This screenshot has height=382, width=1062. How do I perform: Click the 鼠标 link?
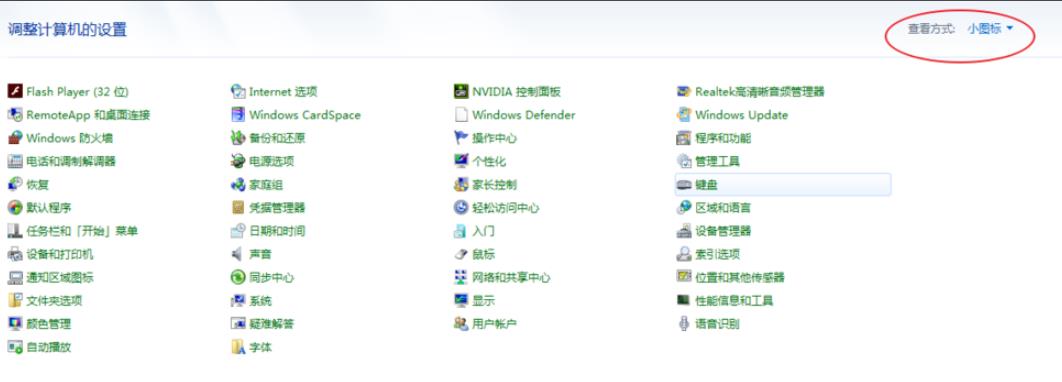[x=484, y=254]
